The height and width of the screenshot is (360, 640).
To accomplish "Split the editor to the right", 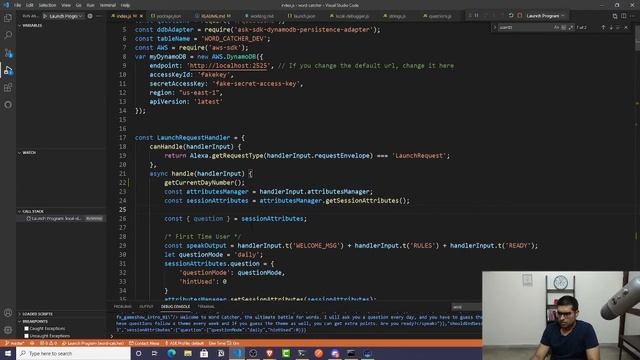I will pyautogui.click(x=623, y=16).
